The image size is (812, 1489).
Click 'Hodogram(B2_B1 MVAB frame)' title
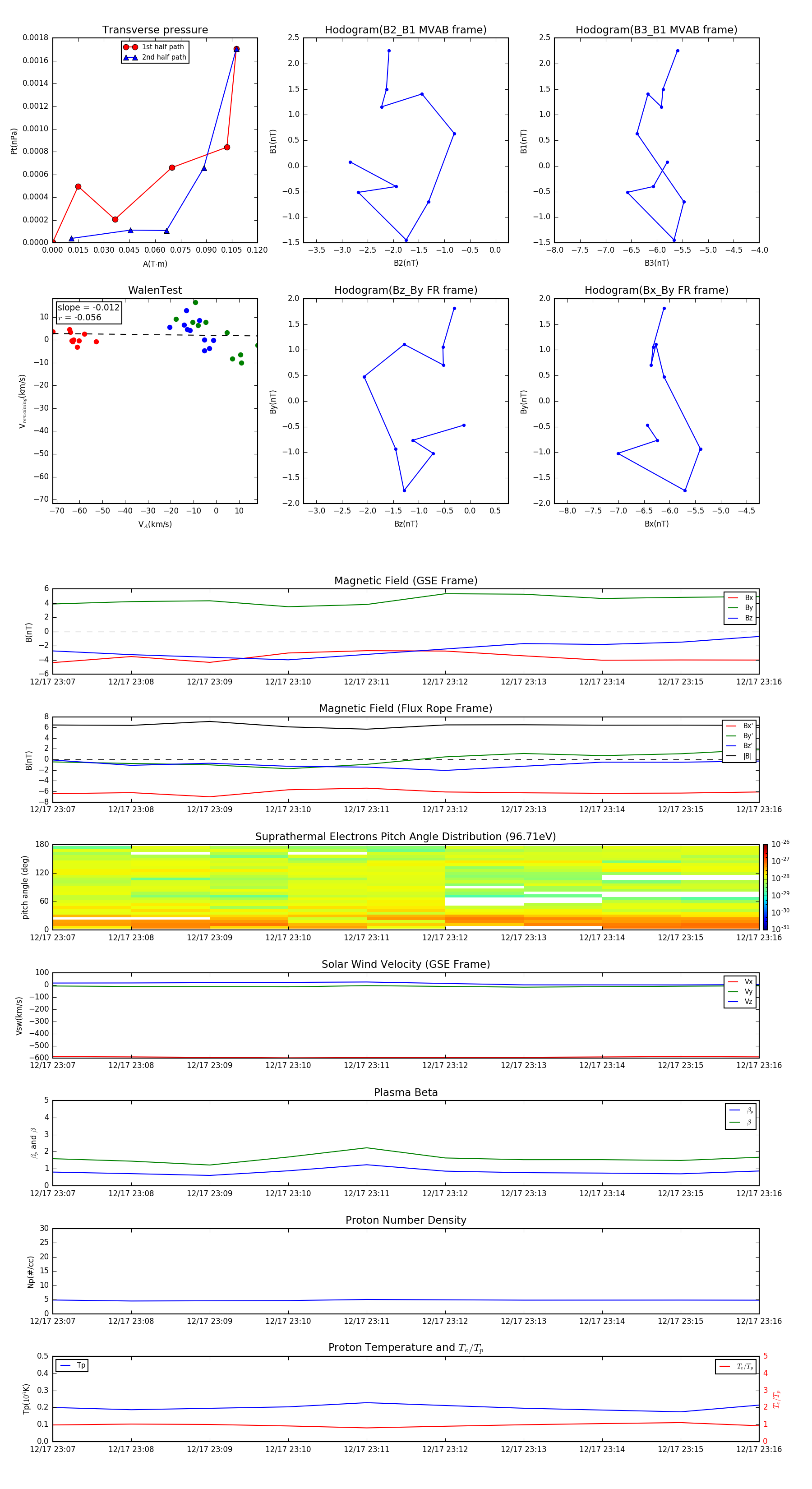click(406, 30)
